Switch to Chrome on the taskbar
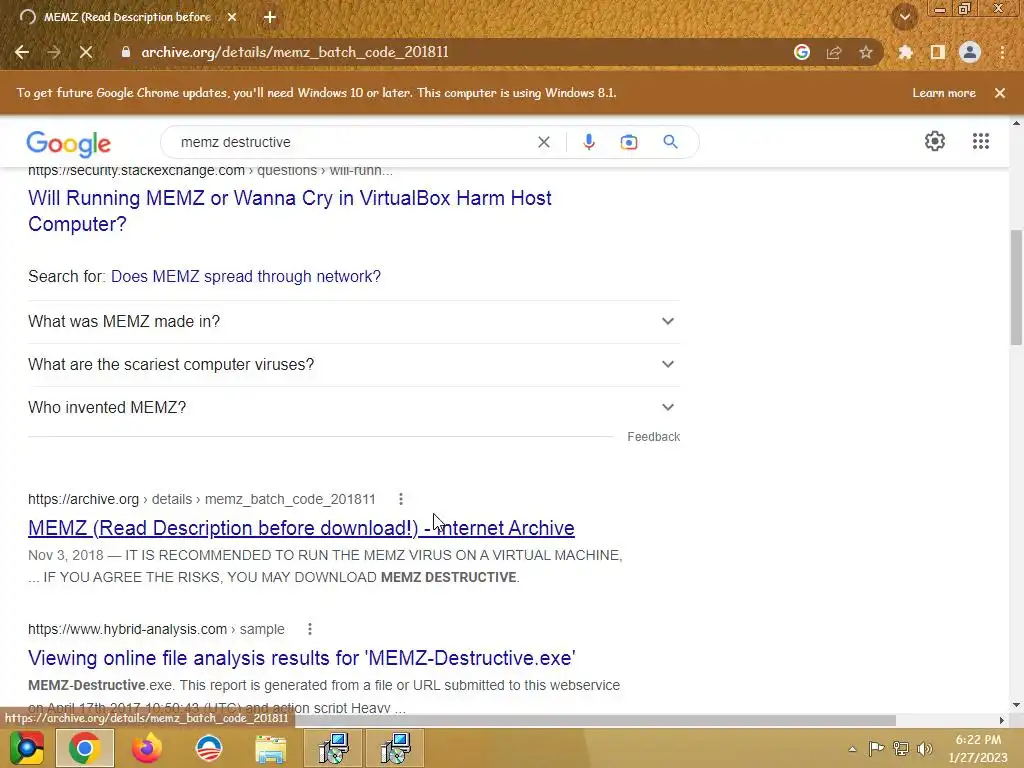Image resolution: width=1024 pixels, height=768 pixels. click(x=85, y=748)
